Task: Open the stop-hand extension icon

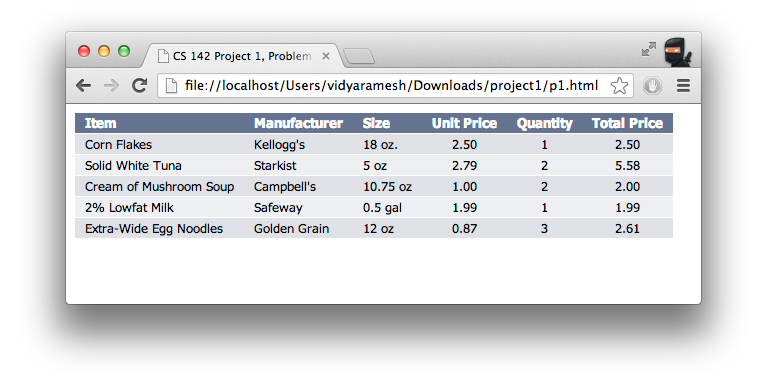Action: click(x=652, y=86)
